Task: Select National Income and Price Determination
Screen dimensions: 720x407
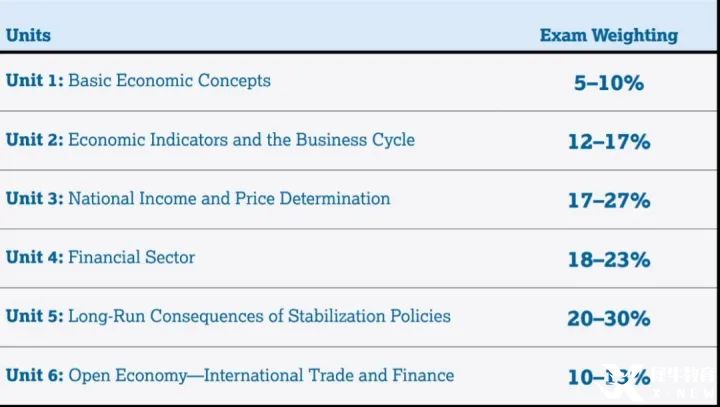Action: pos(229,198)
